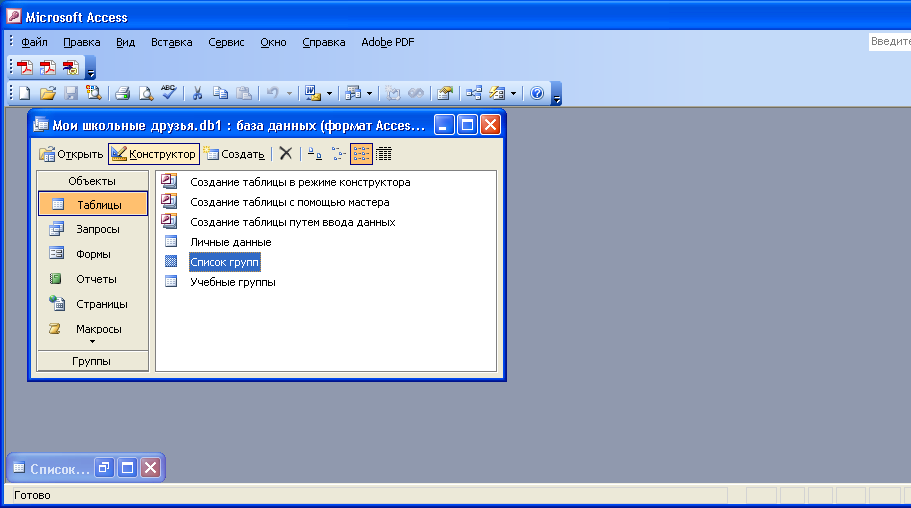Viewport: 911px width, 508px height.
Task: Click the first Adobe PDF convert icon
Action: (x=25, y=68)
